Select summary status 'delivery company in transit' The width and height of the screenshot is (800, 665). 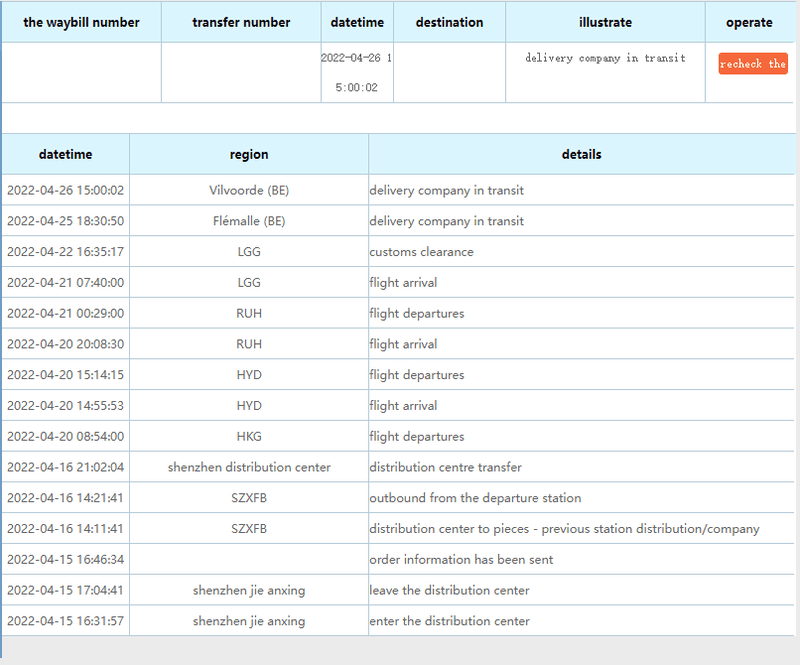pyautogui.click(x=605, y=58)
